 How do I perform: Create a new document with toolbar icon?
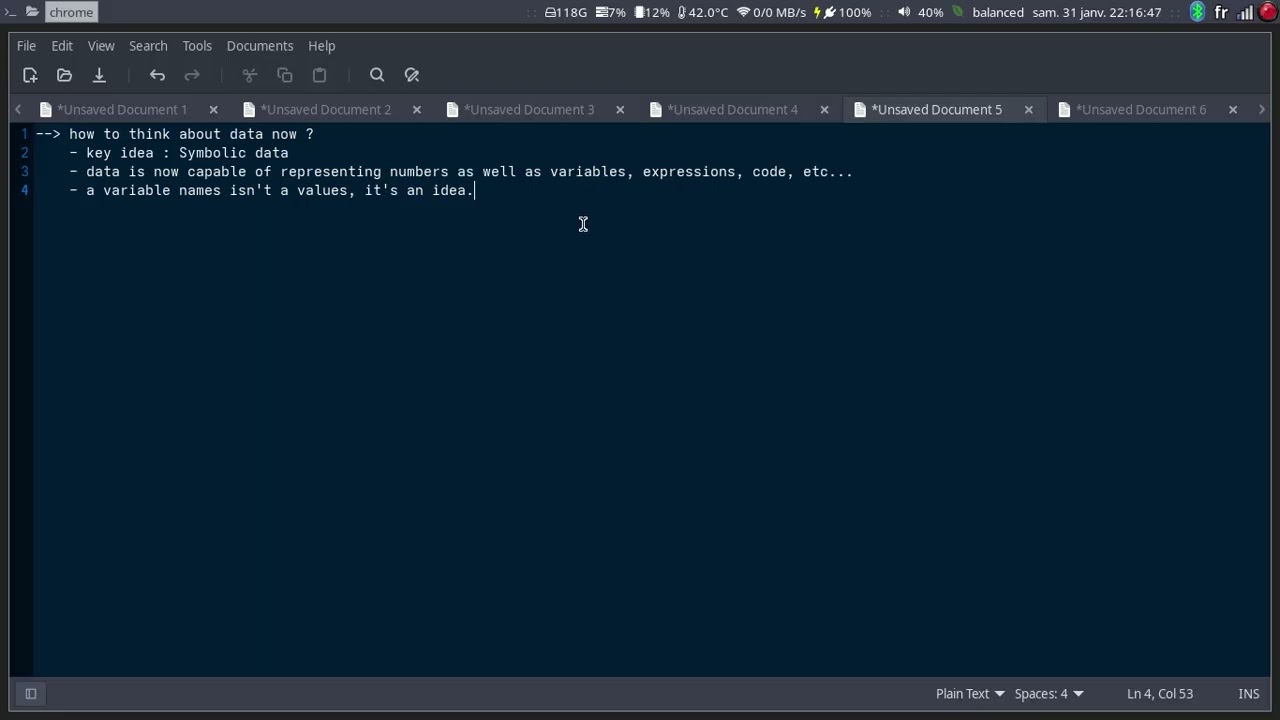click(x=30, y=75)
